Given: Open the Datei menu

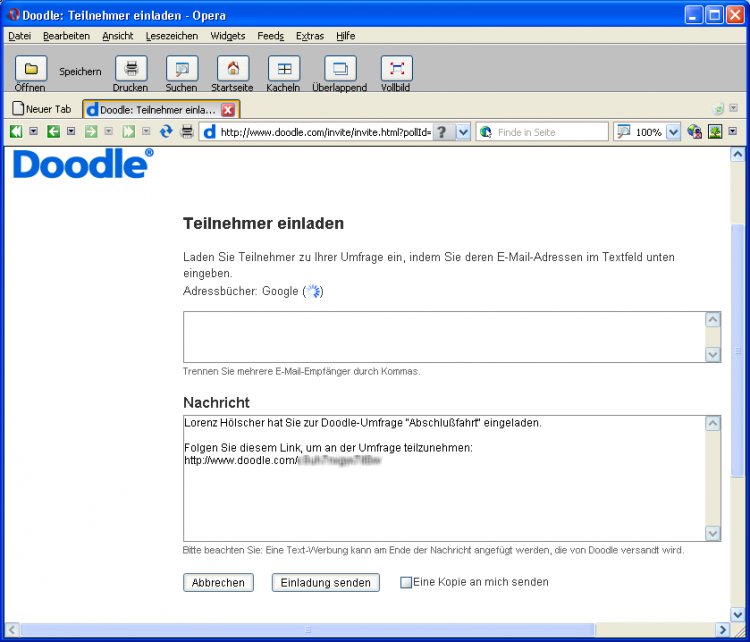Looking at the screenshot, I should 20,36.
